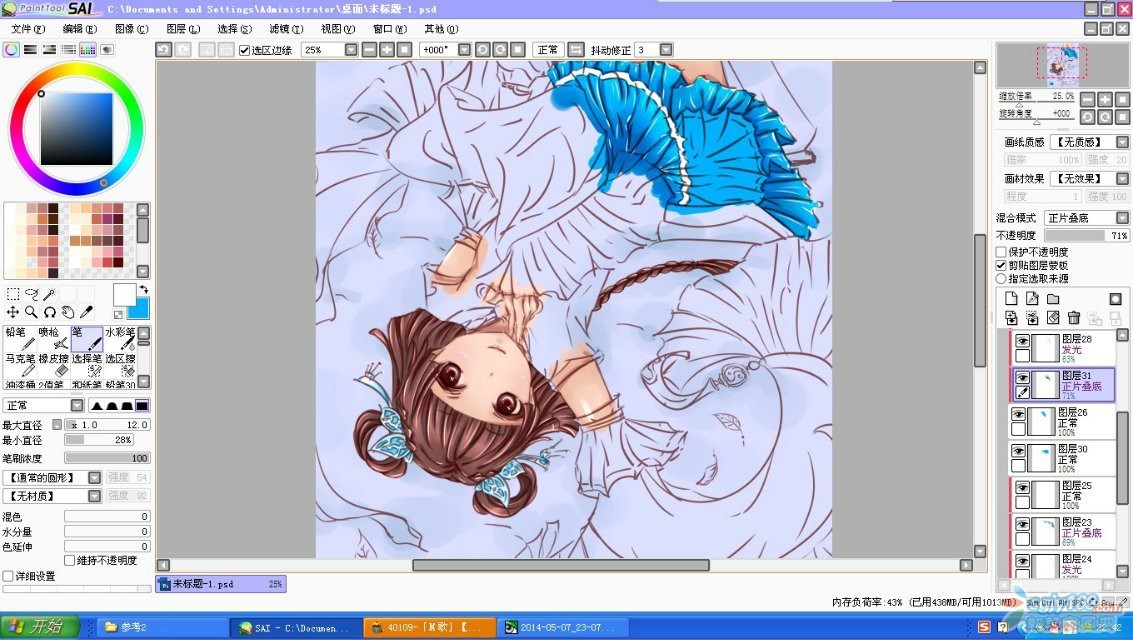The height and width of the screenshot is (640, 1133).
Task: Choose the 笔 pen brush
Action: pos(87,339)
